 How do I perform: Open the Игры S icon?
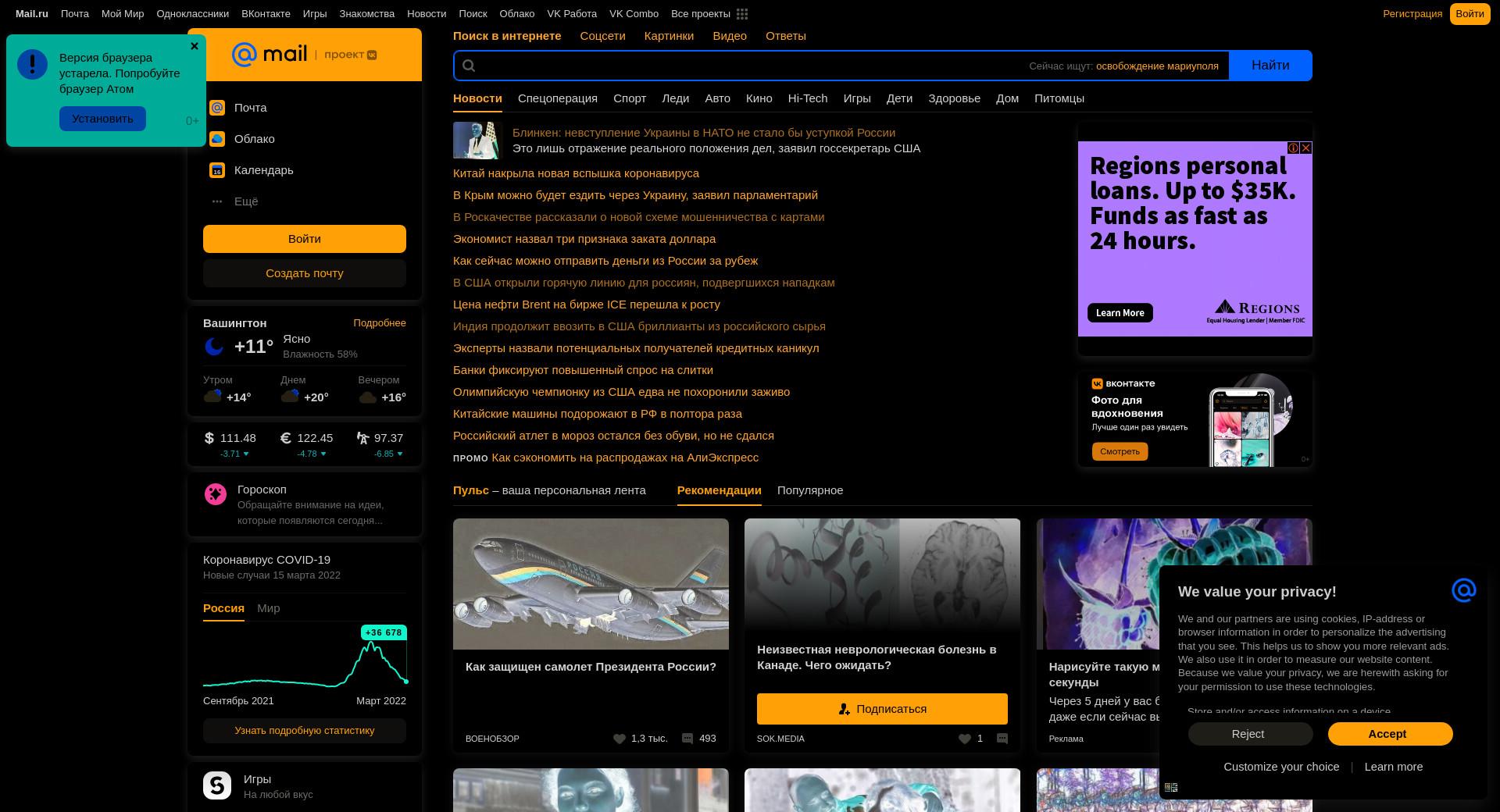217,785
